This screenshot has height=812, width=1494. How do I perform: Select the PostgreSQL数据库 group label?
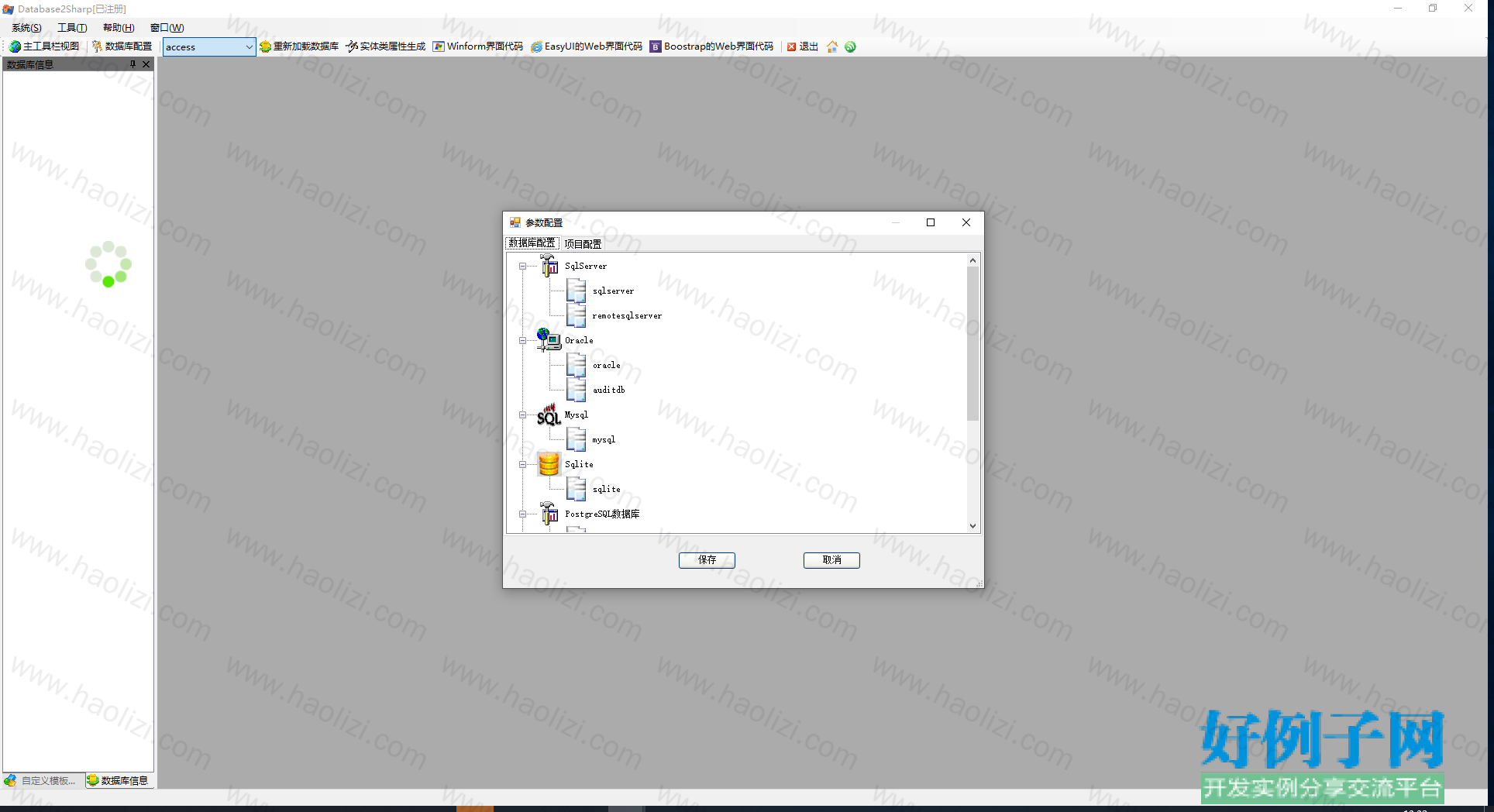(x=602, y=514)
